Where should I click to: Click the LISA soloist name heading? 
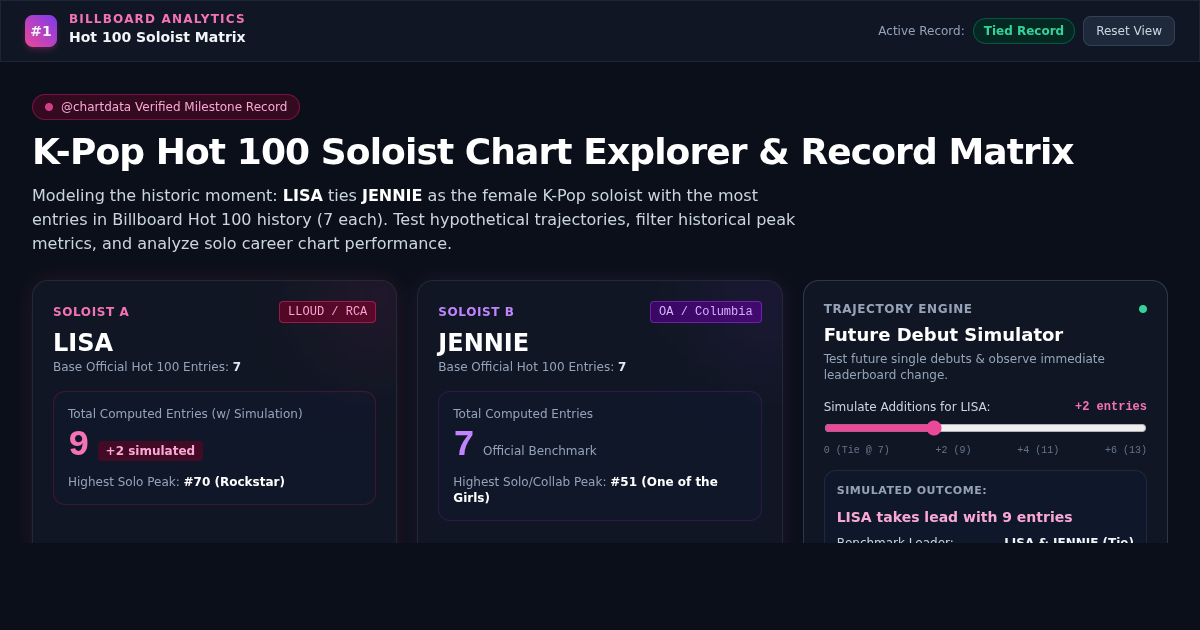(83, 343)
